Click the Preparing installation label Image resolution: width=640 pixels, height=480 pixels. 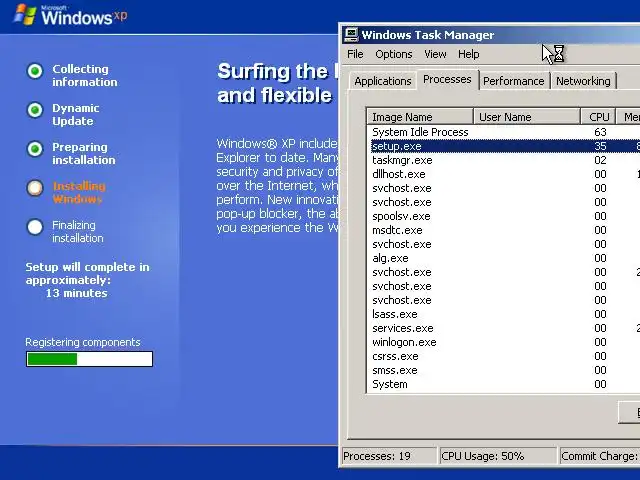83,153
